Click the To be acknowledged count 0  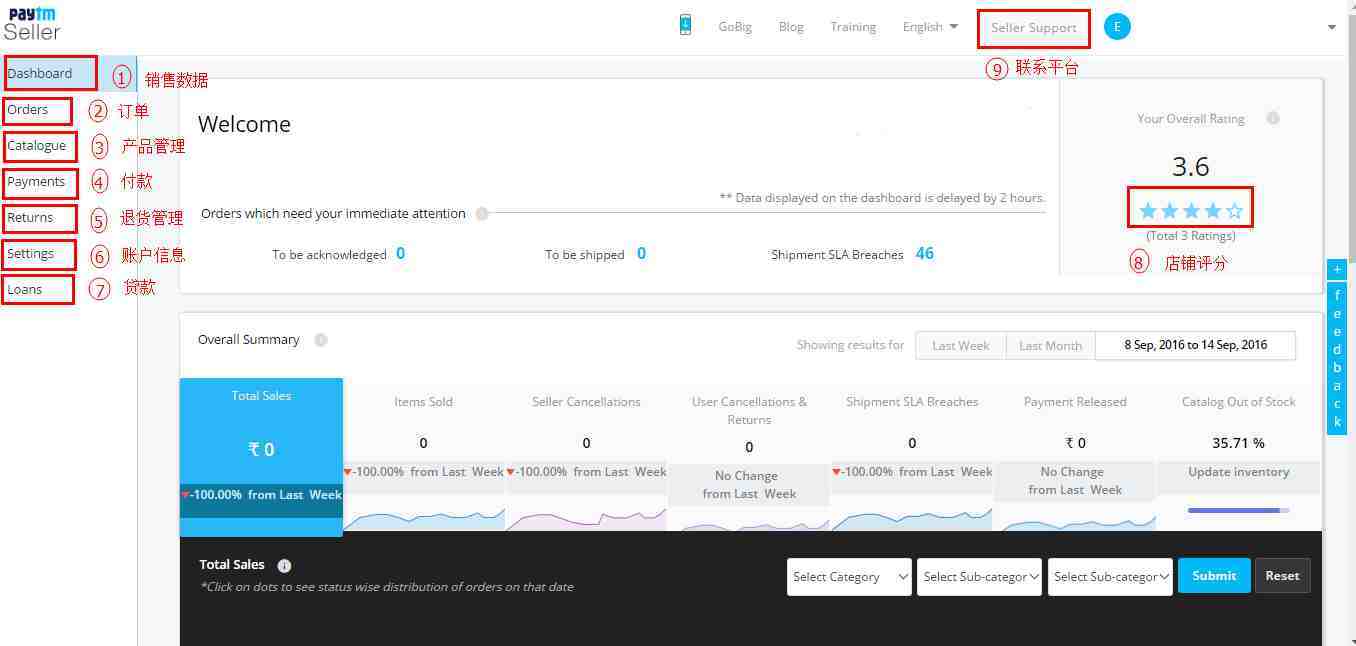(x=400, y=254)
